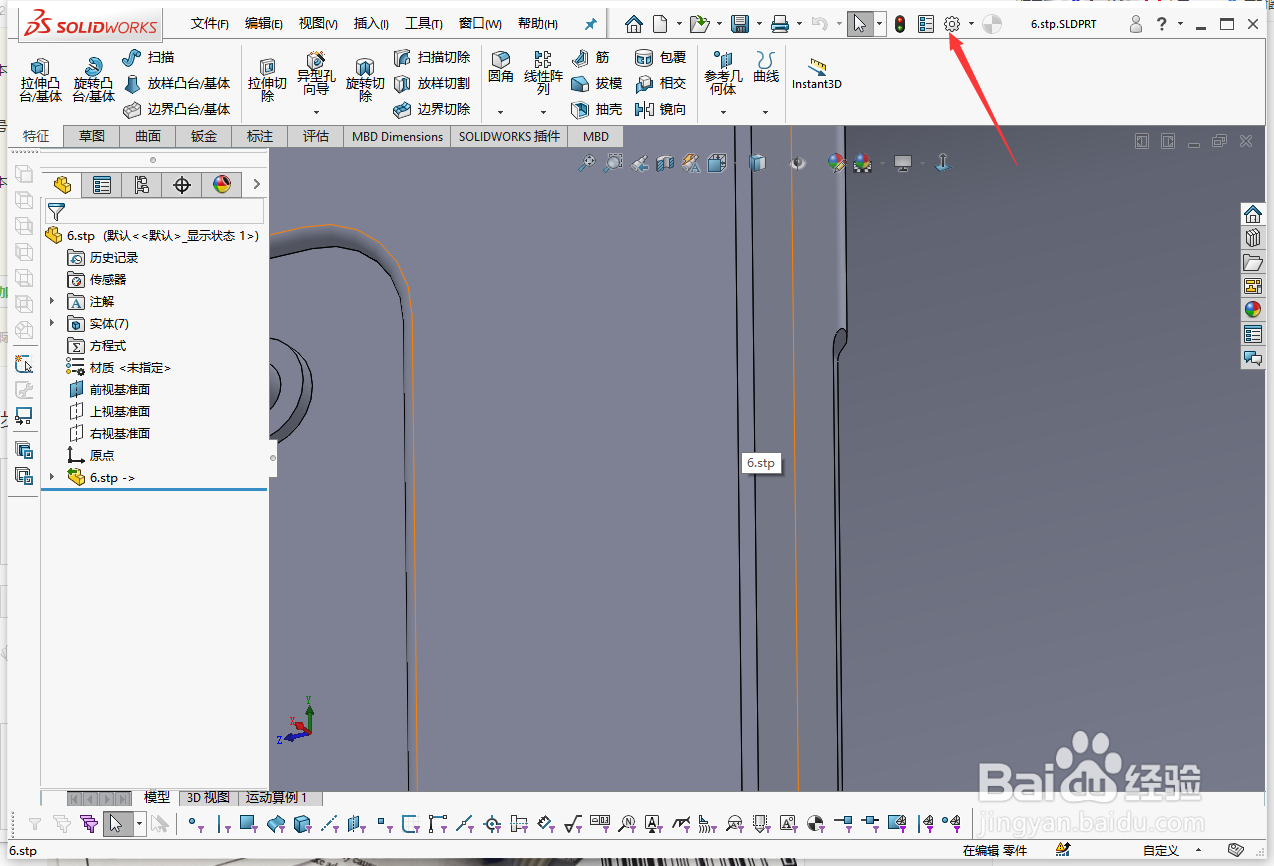Choose the Lofted Cut (放样切割) command
Screen dimensions: 1274x866
pos(432,84)
